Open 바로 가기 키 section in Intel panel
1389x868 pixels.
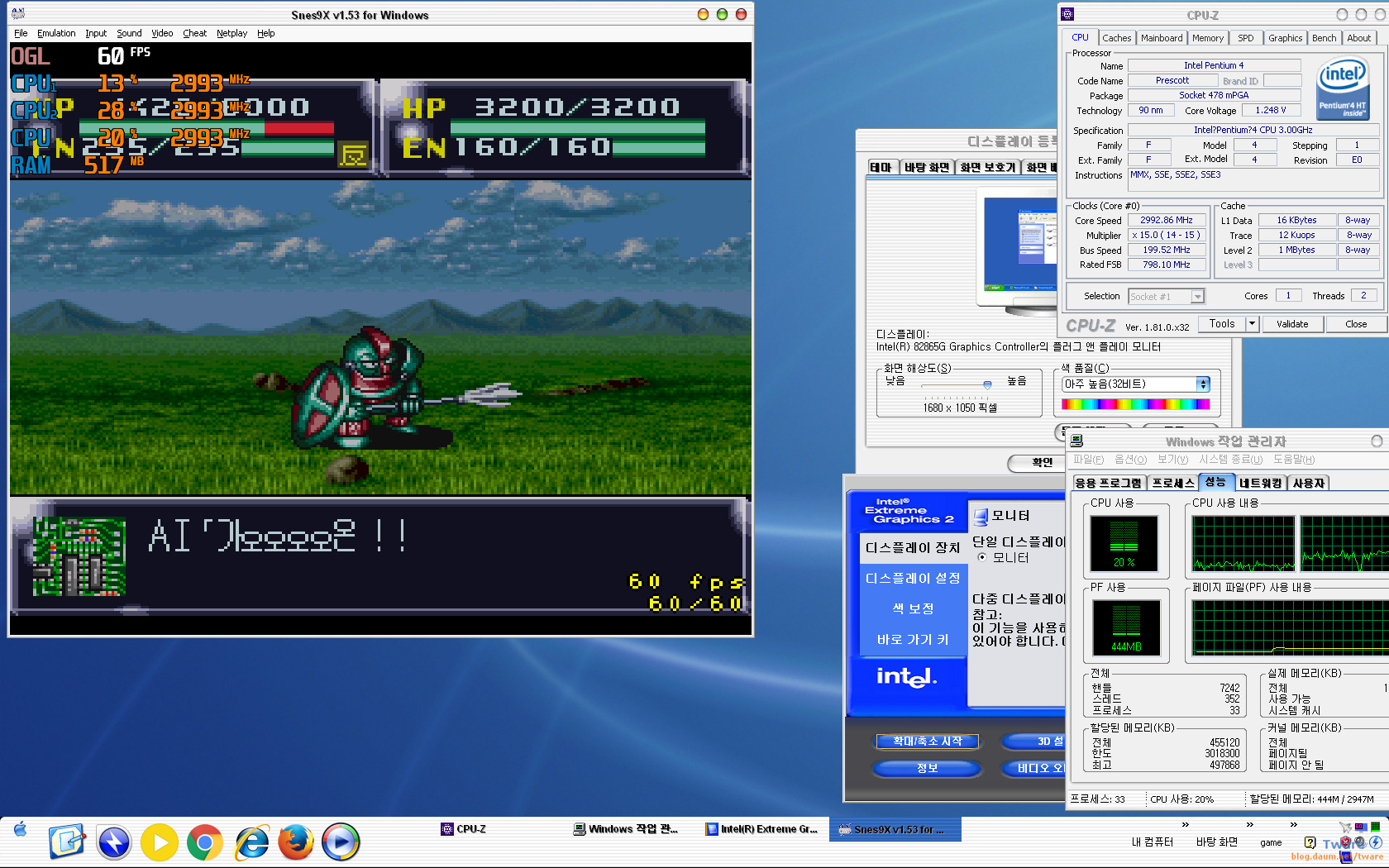pyautogui.click(x=913, y=639)
